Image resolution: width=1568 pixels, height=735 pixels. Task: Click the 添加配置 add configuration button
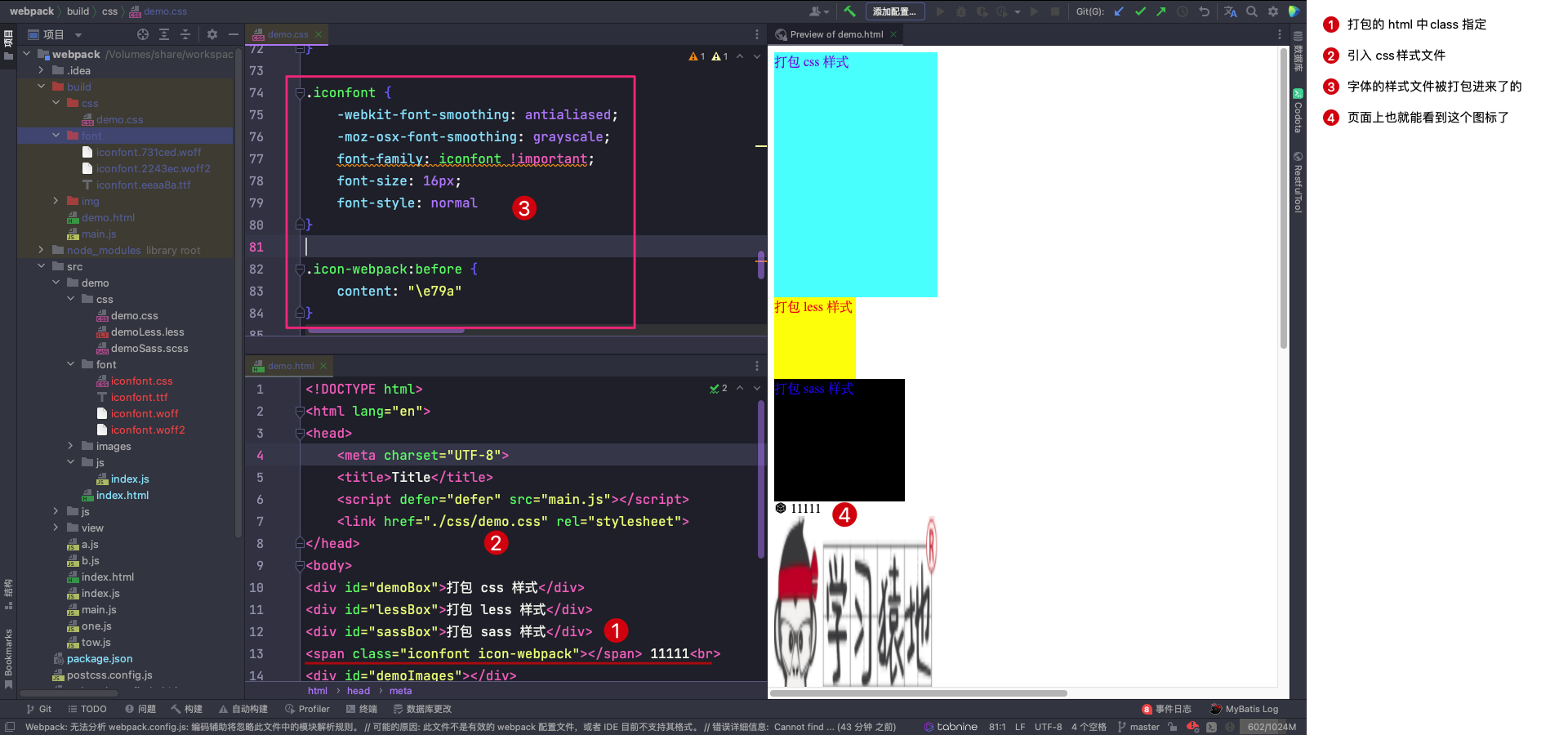click(894, 11)
